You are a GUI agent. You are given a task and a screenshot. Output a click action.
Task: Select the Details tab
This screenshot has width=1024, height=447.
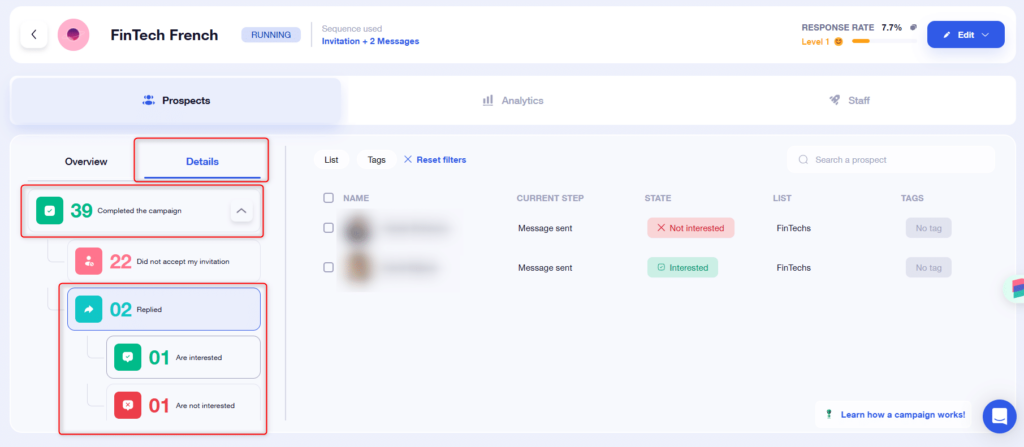[x=202, y=161]
